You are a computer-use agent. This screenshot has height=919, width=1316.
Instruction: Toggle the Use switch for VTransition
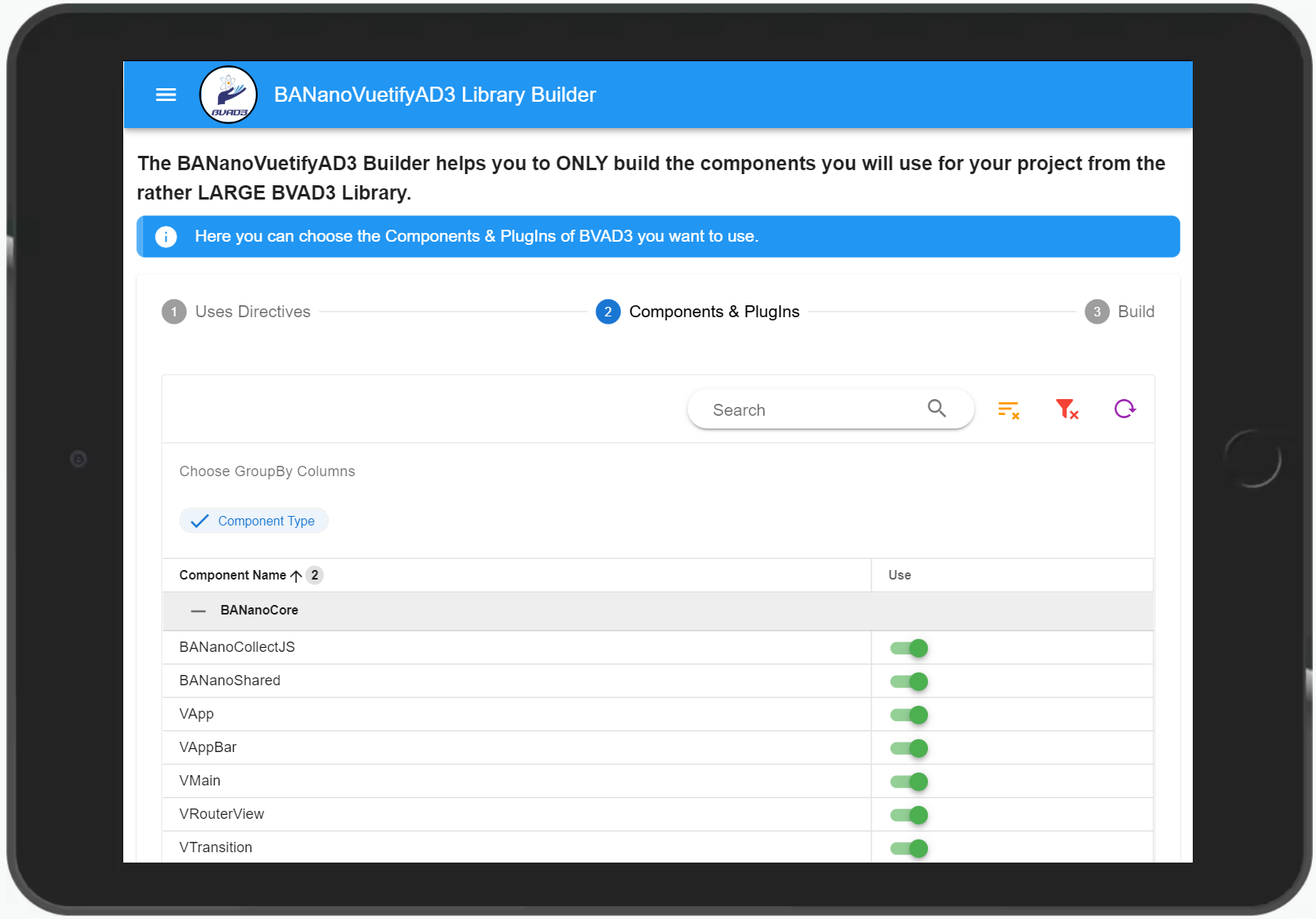tap(909, 848)
